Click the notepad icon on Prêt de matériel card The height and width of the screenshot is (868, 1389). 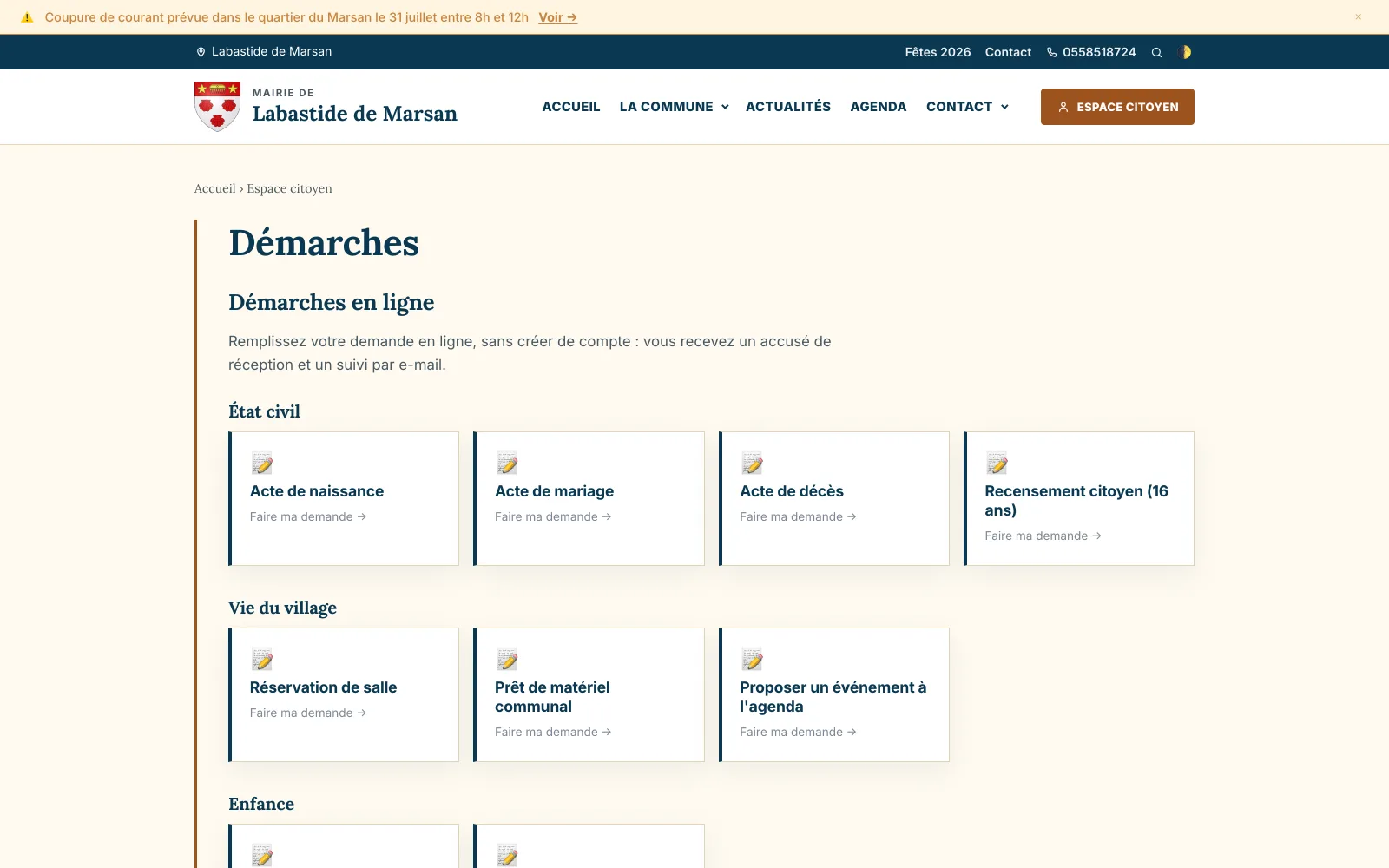coord(506,660)
